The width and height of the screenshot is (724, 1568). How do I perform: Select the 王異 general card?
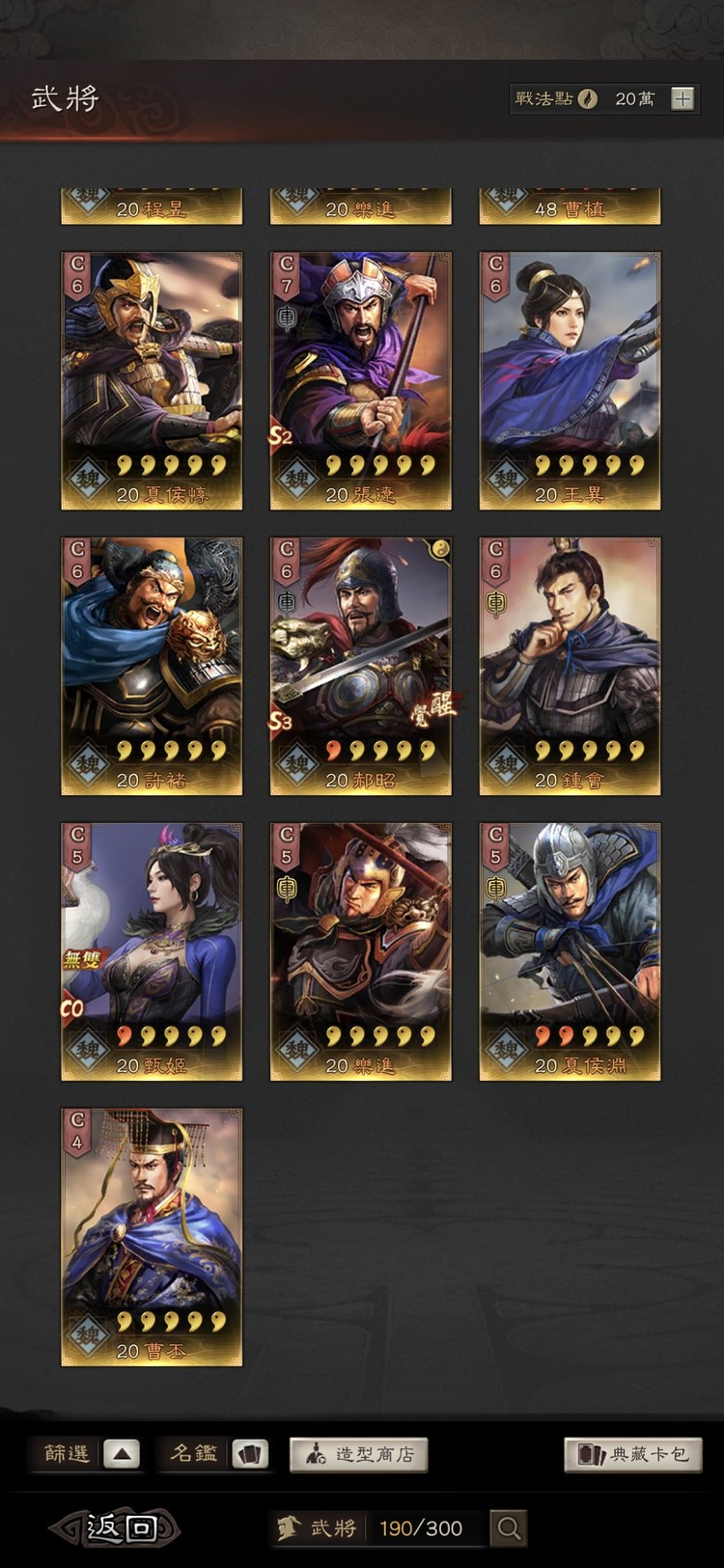570,381
